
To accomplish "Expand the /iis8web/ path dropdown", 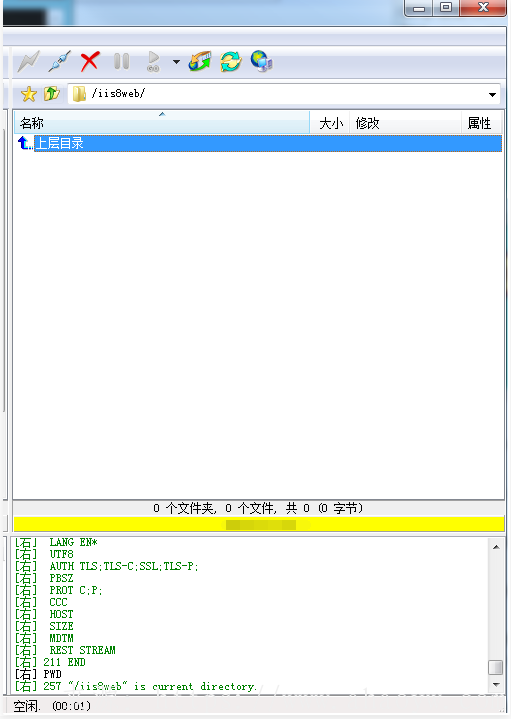I will coord(492,94).
